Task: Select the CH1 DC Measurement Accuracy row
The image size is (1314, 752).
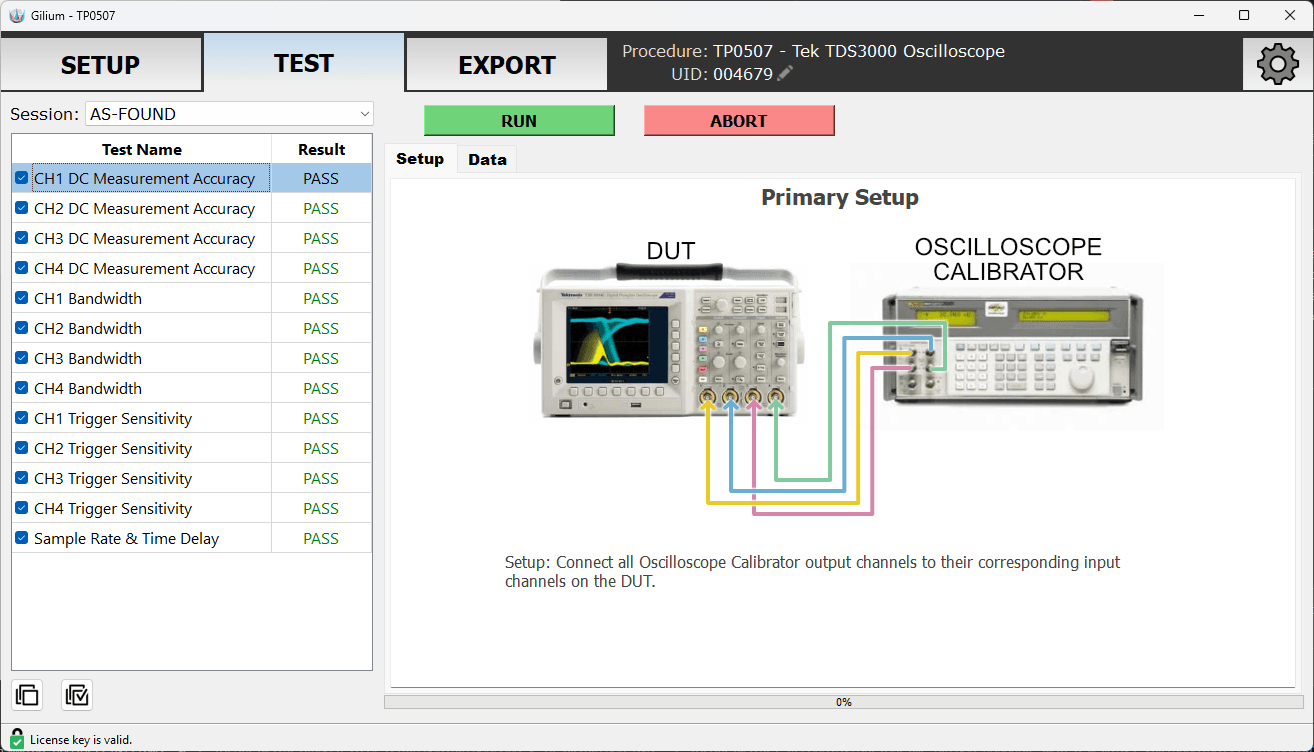Action: [192, 178]
